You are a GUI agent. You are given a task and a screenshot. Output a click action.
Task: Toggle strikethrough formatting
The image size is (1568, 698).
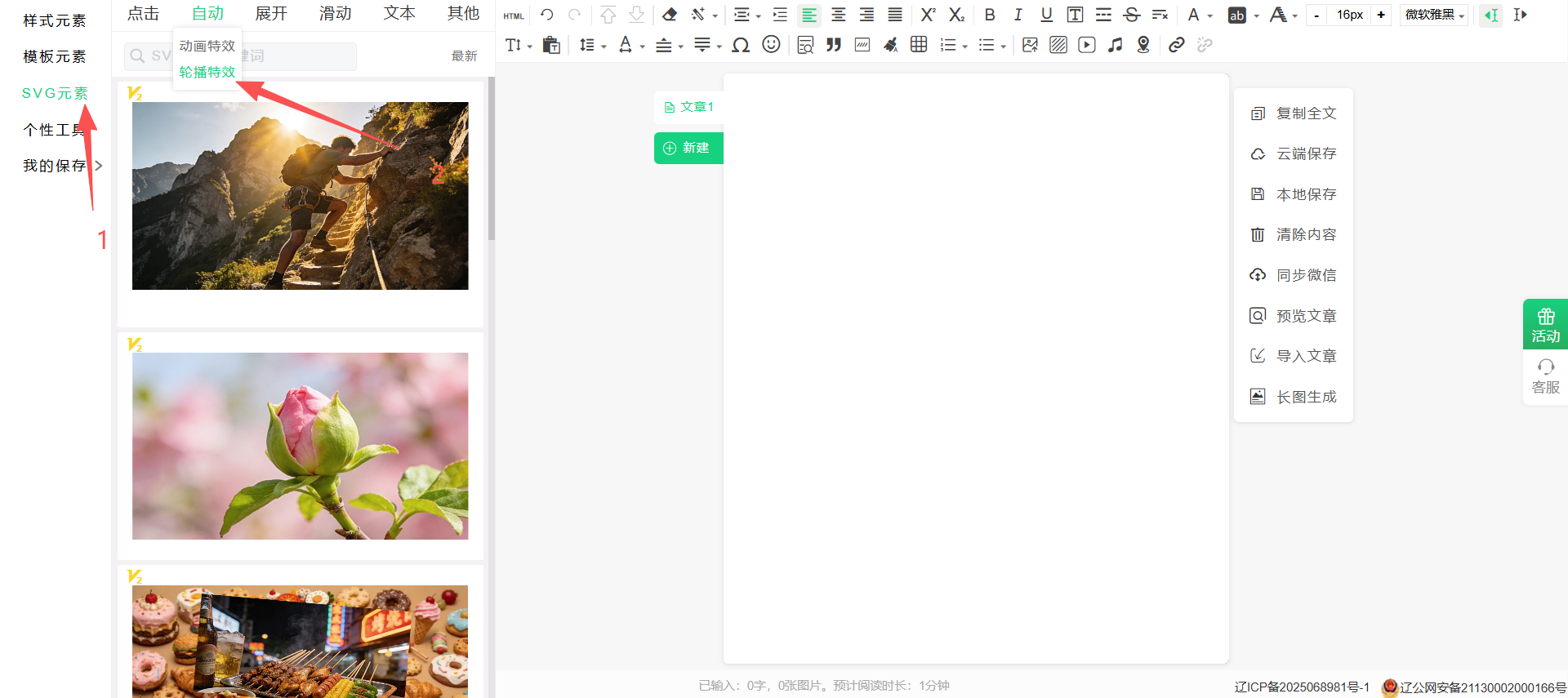pyautogui.click(x=1131, y=15)
